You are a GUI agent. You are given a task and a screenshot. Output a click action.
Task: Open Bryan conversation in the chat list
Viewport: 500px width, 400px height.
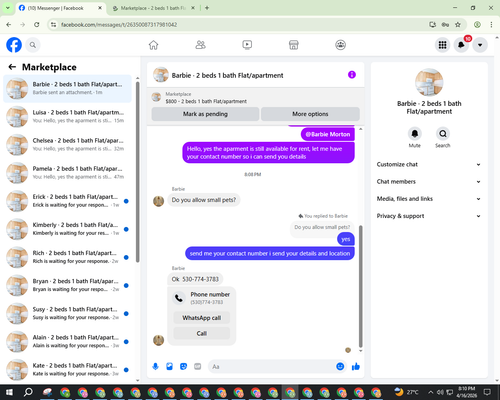click(x=67, y=285)
